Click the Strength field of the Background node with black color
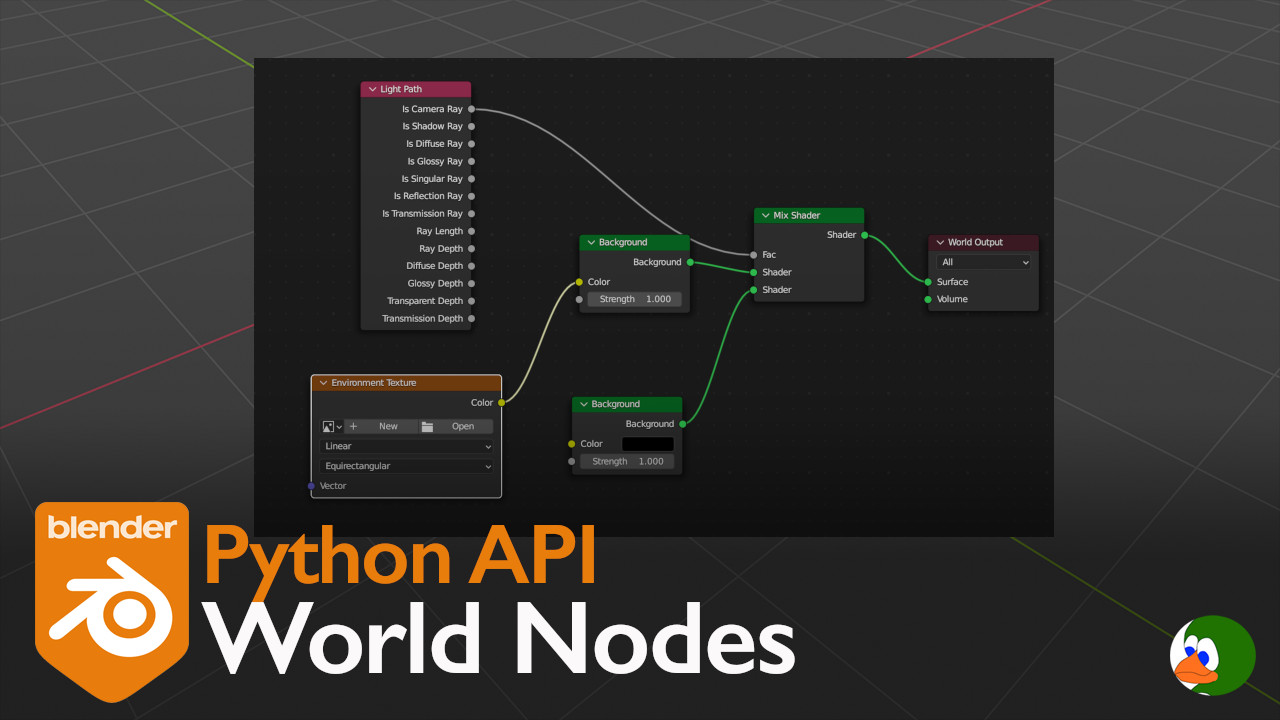Image resolution: width=1280 pixels, height=720 pixels. (x=627, y=461)
